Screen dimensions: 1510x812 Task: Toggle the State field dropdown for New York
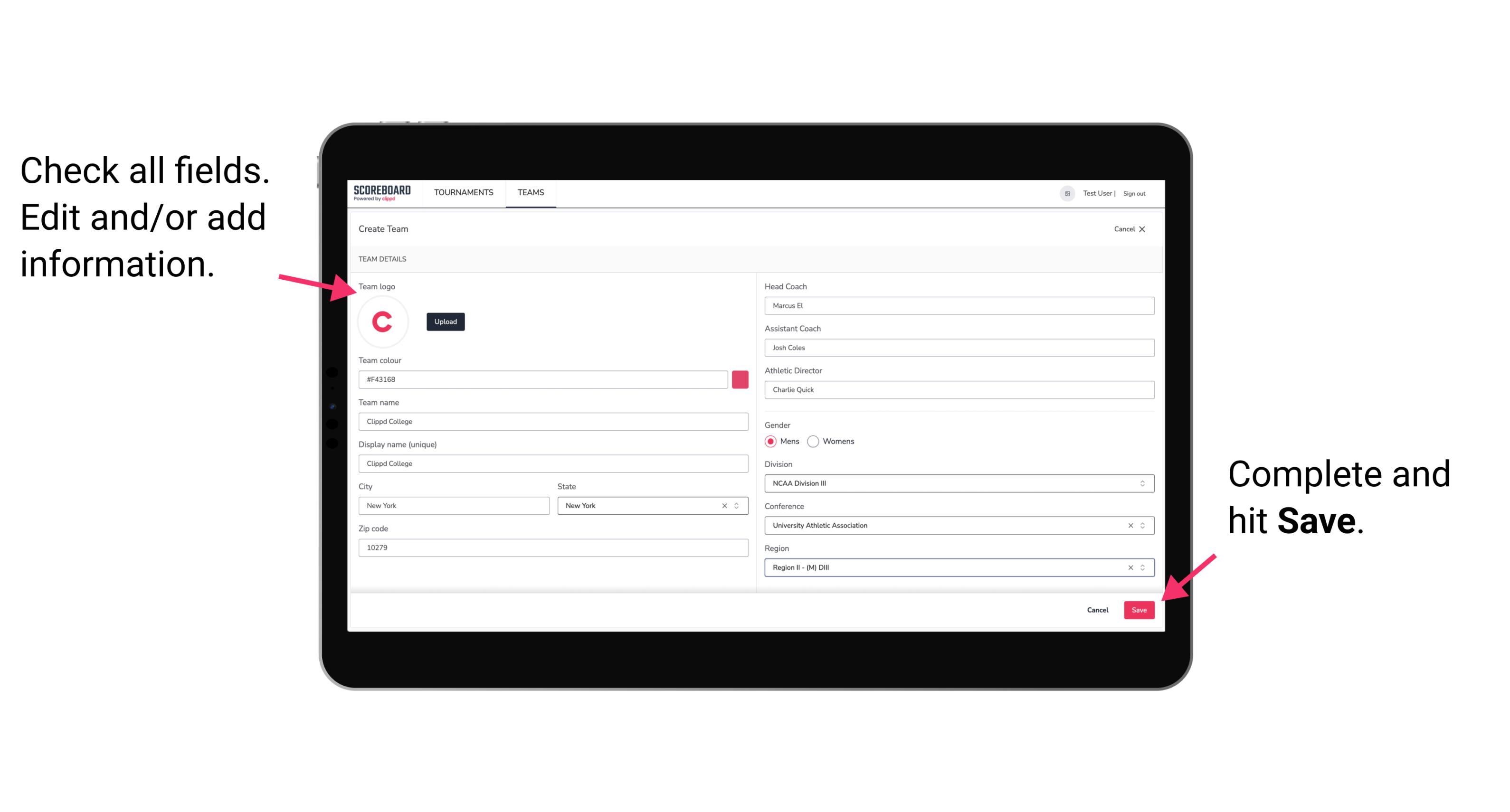[x=738, y=505]
